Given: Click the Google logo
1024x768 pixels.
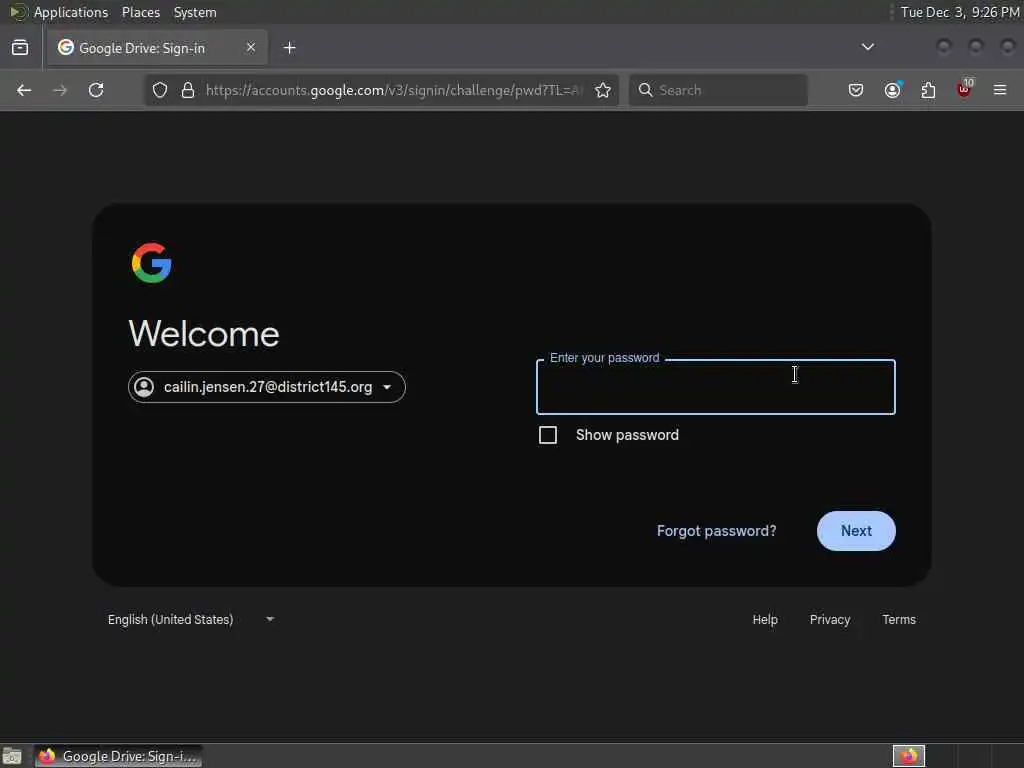Looking at the screenshot, I should 152,263.
